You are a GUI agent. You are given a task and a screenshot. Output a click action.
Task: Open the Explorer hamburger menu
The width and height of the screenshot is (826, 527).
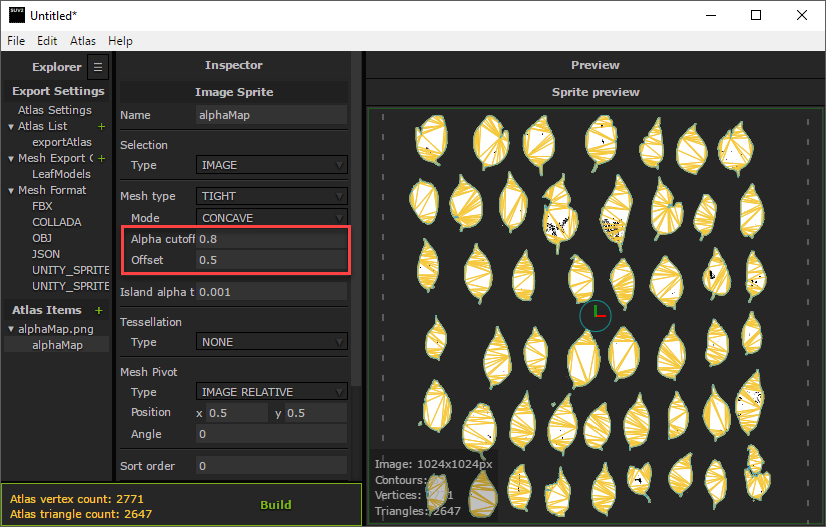(97, 67)
